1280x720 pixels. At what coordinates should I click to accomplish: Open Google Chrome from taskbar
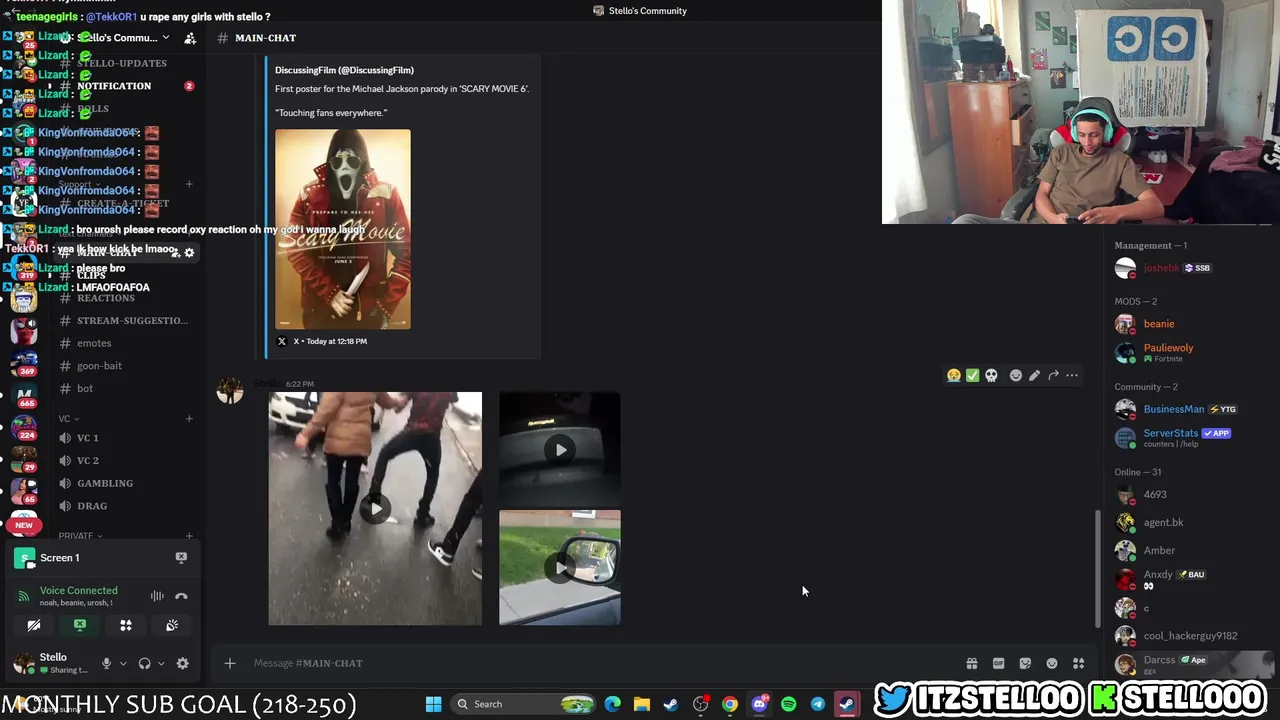tap(730, 704)
